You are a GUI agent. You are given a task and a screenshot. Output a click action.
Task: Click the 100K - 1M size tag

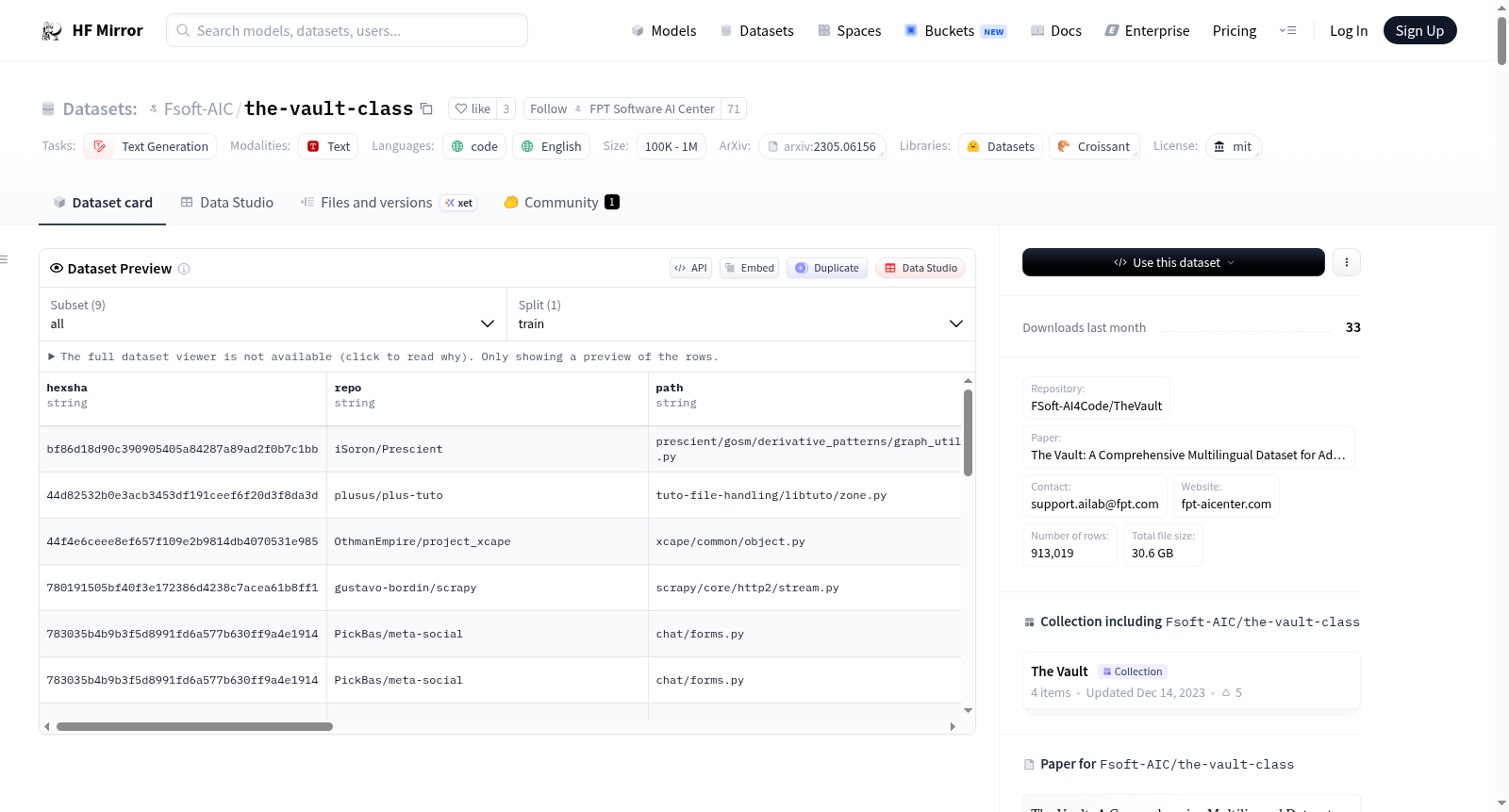672,146
